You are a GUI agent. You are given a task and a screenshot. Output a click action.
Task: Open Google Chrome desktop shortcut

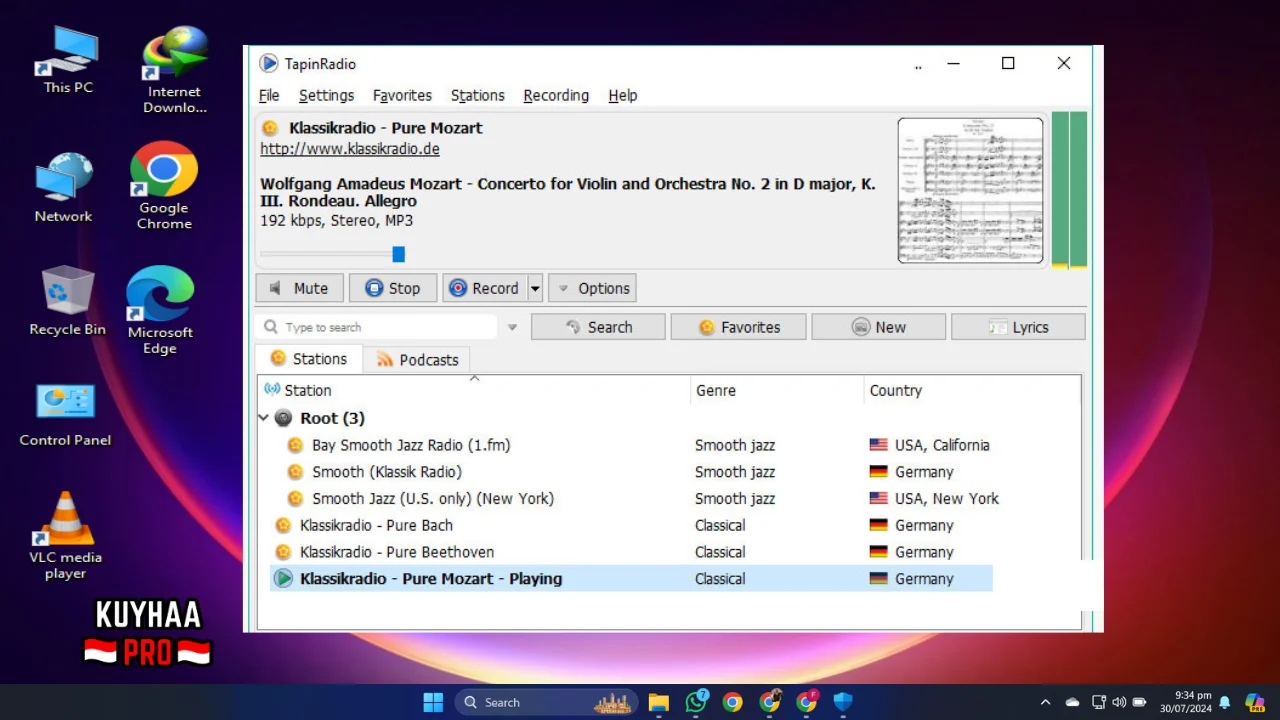point(164,187)
